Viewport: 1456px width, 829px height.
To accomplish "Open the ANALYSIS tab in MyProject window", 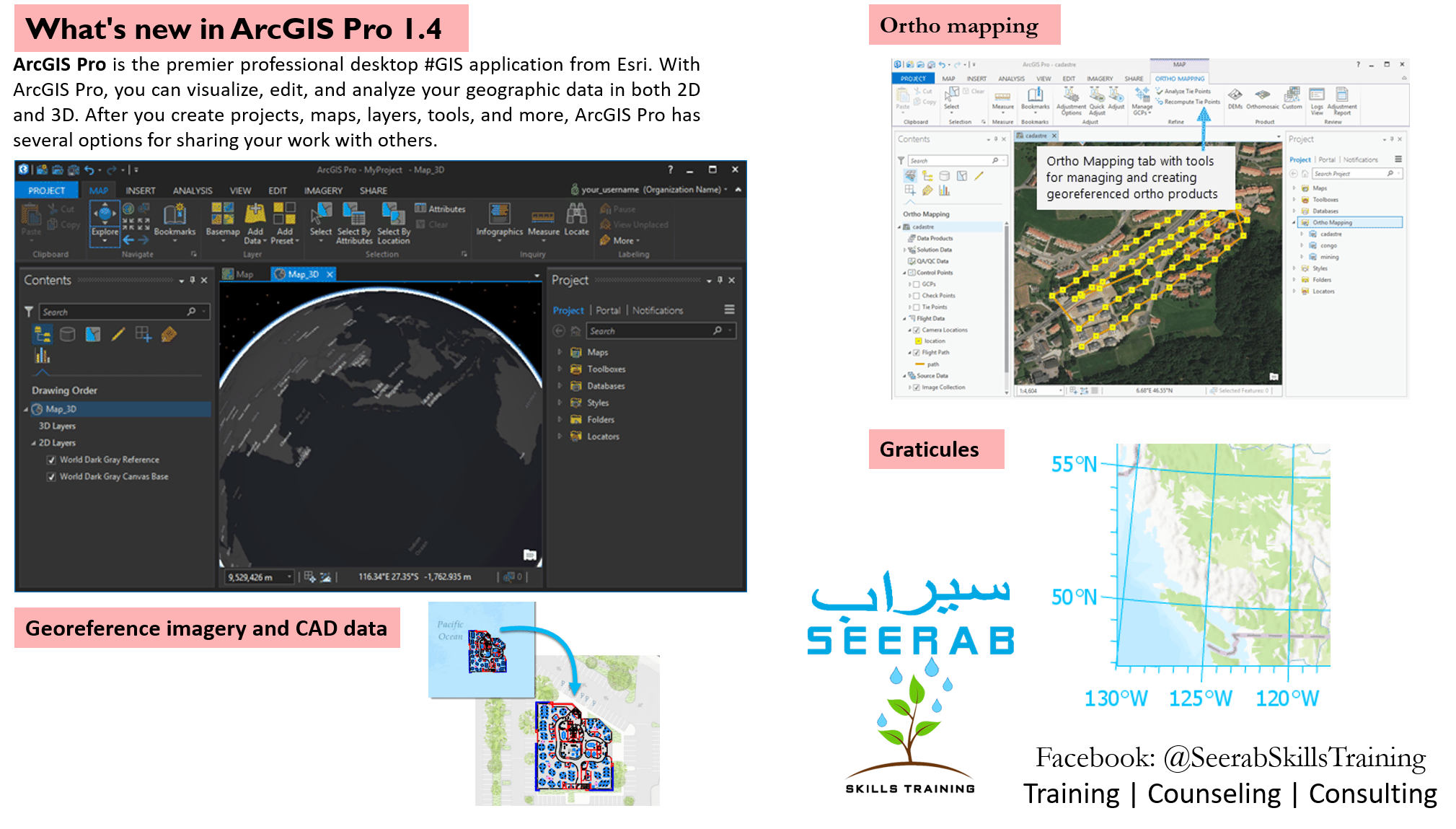I will click(193, 190).
